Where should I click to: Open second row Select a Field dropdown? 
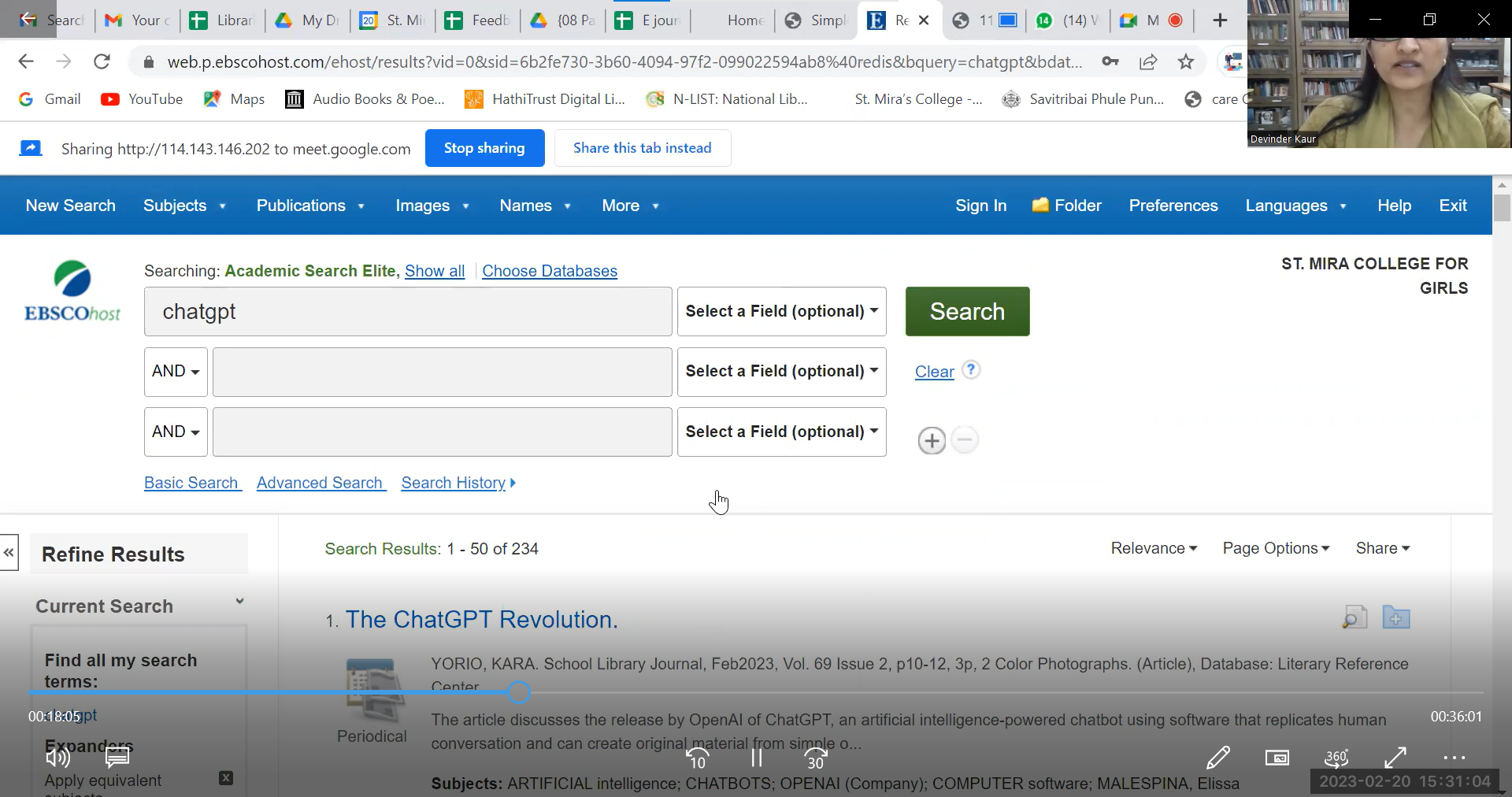tap(781, 372)
